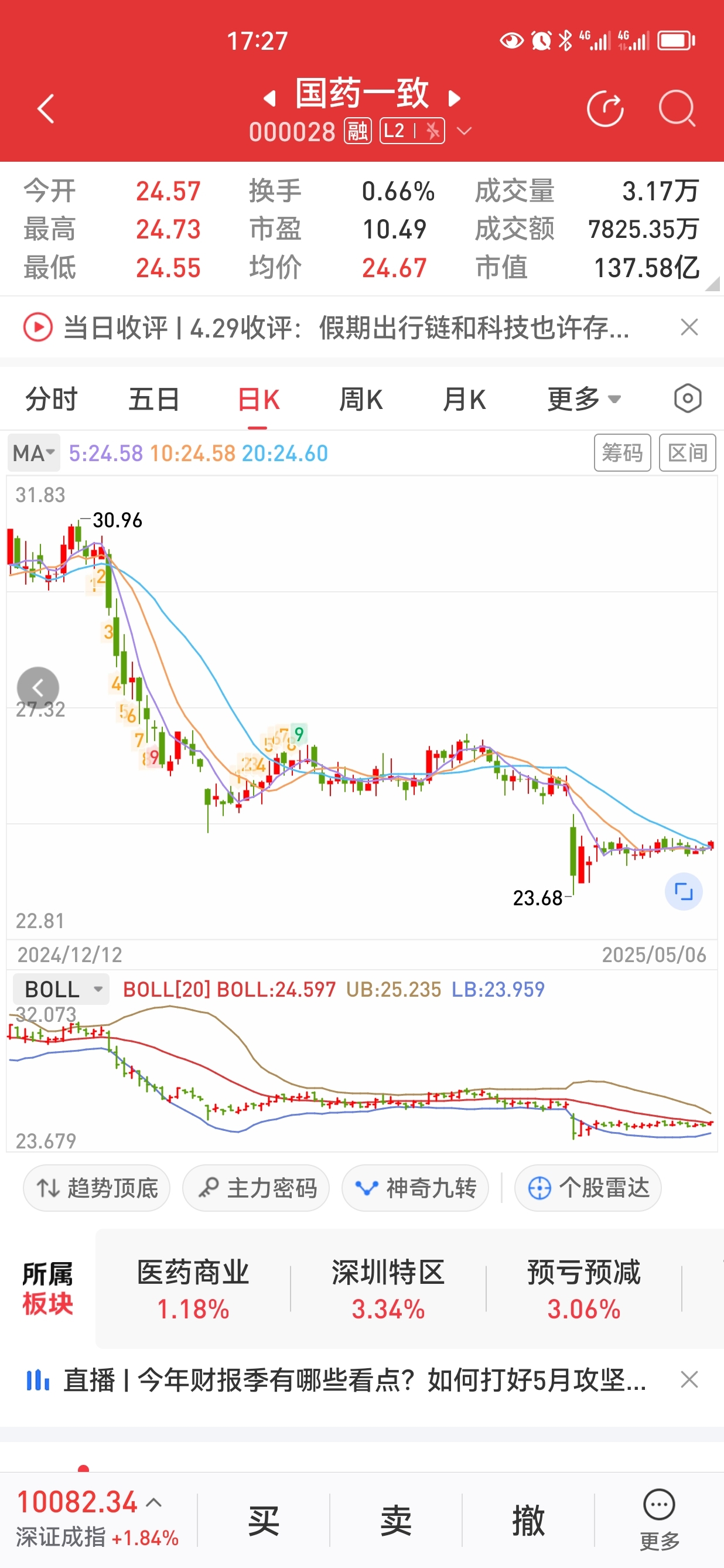Tap the live broadcast bars icon

point(37,1379)
